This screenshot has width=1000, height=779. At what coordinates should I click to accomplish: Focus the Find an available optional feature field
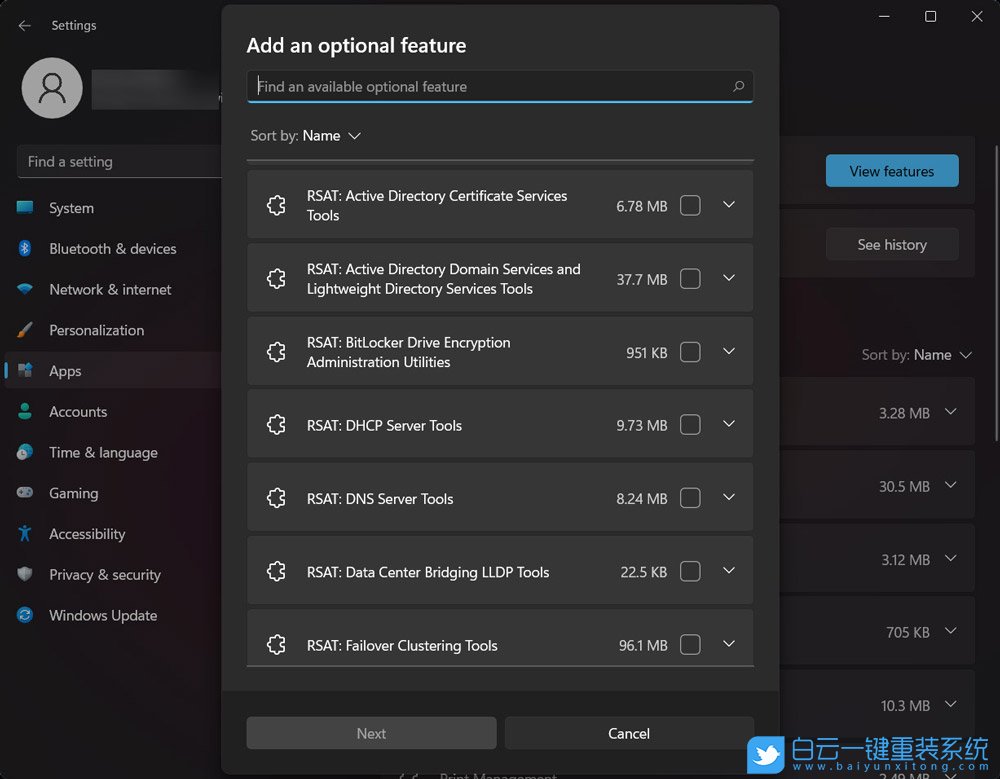pos(490,87)
